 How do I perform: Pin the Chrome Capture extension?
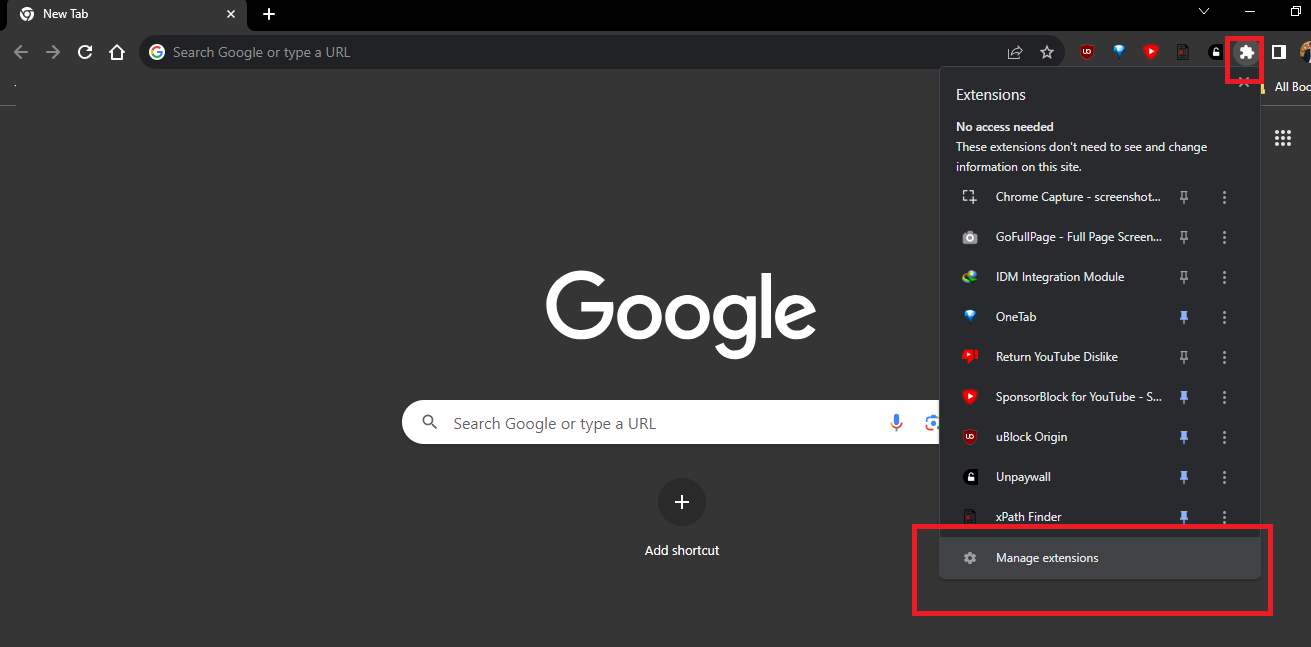(1184, 197)
